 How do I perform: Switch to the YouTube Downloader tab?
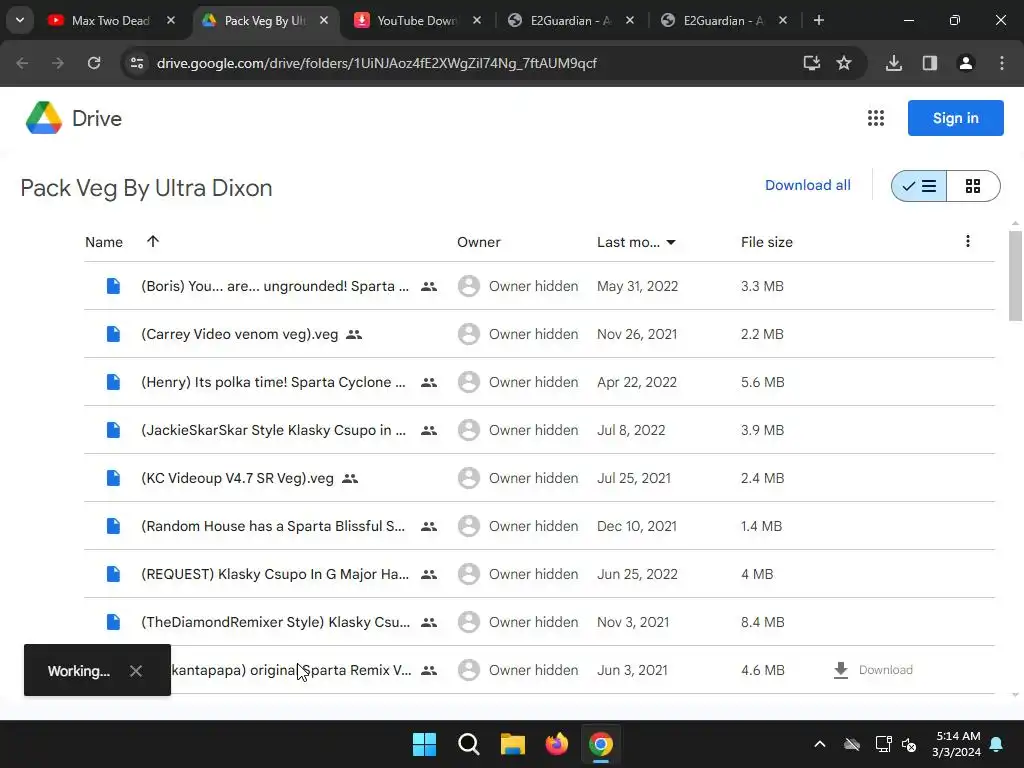417,20
